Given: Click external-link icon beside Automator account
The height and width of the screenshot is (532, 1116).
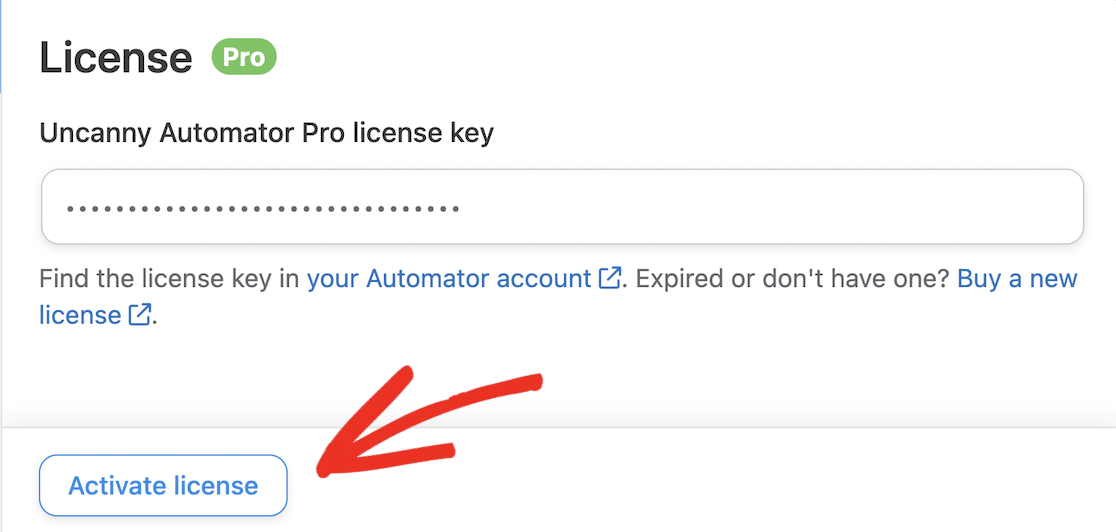Looking at the screenshot, I should [609, 278].
